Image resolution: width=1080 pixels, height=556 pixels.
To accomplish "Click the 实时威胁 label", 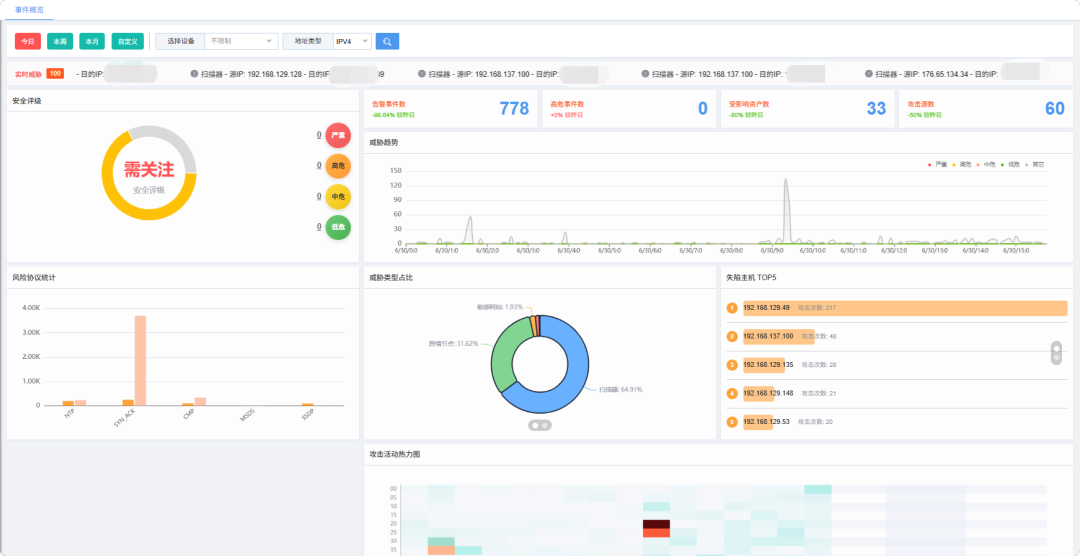I will click(x=28, y=73).
